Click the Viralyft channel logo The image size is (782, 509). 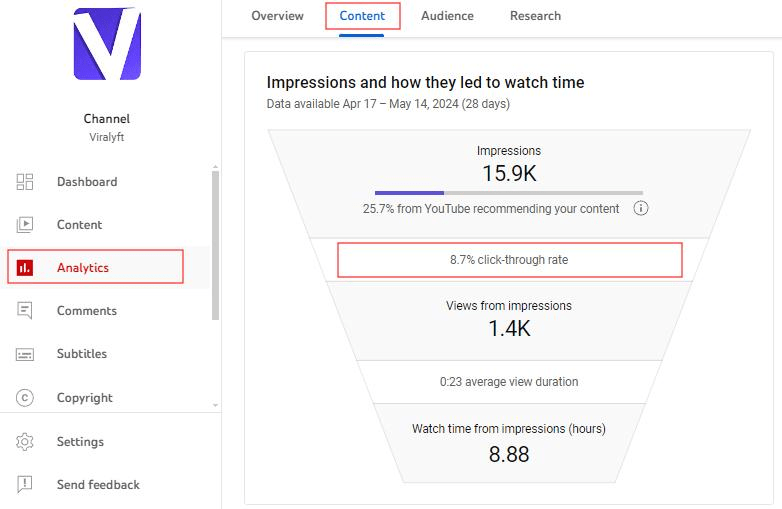107,44
